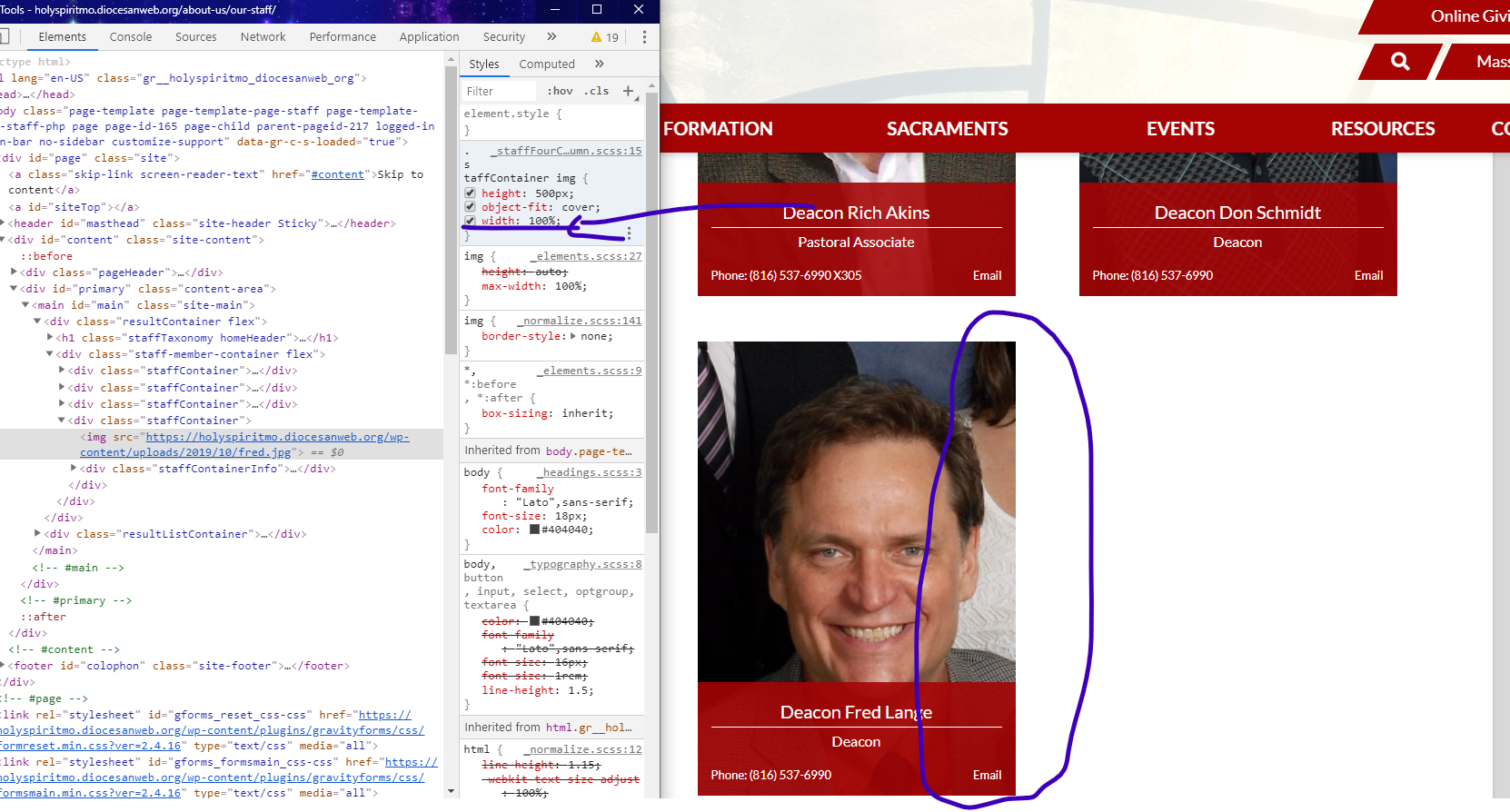
Task: Toggle the device toolbar icon in DevTools
Action: coord(5,37)
